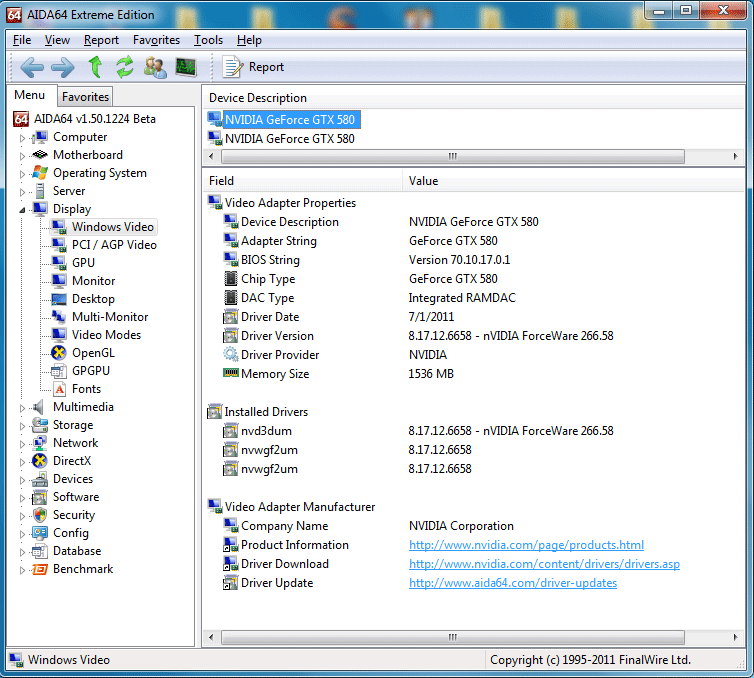The width and height of the screenshot is (754, 678).
Task: Open the system monitor chip icon
Action: (x=186, y=67)
